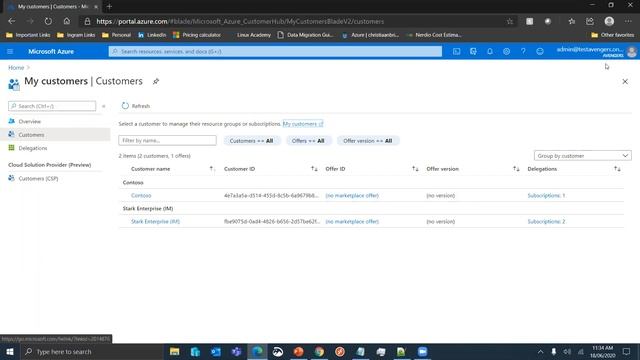Open the Offer version == All filter
This screenshot has height=360, width=640.
pos(368,141)
